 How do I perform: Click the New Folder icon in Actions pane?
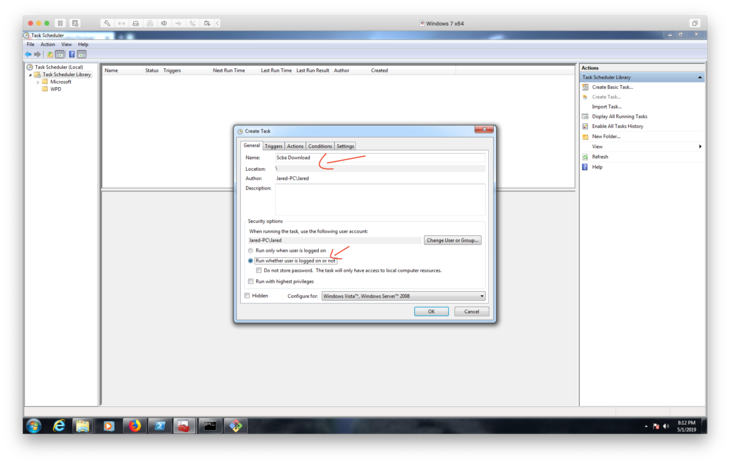click(585, 136)
